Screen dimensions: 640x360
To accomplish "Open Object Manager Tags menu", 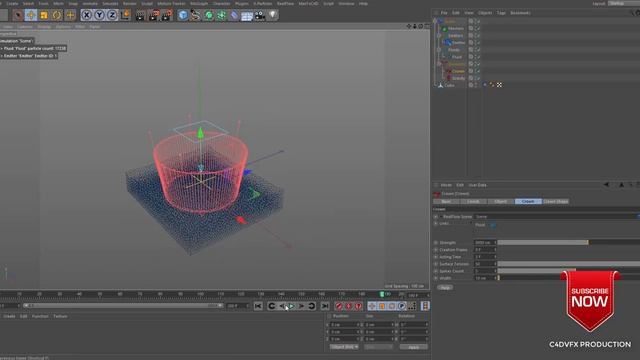I will (501, 13).
